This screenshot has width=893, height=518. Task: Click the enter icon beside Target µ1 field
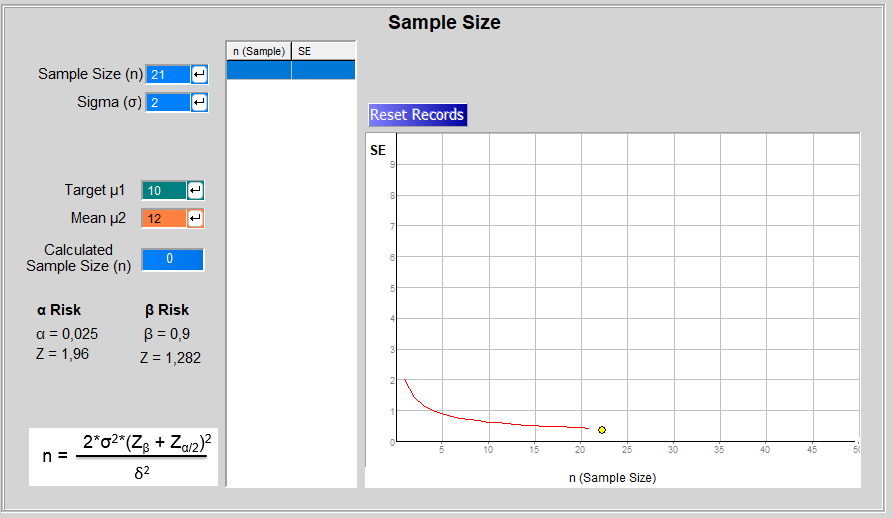[x=195, y=190]
